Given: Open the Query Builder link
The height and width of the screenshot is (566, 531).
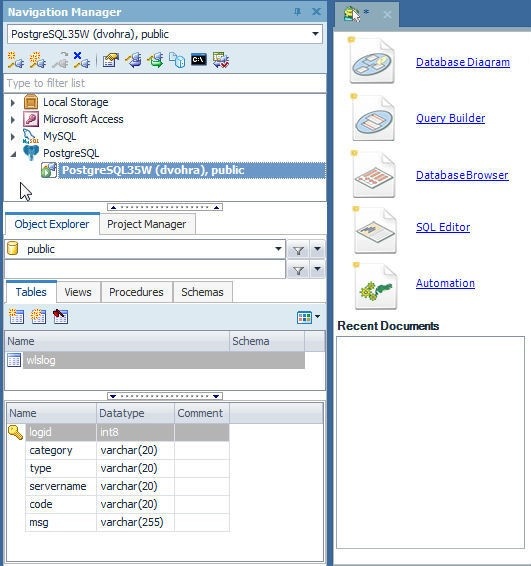Looking at the screenshot, I should click(x=451, y=118).
